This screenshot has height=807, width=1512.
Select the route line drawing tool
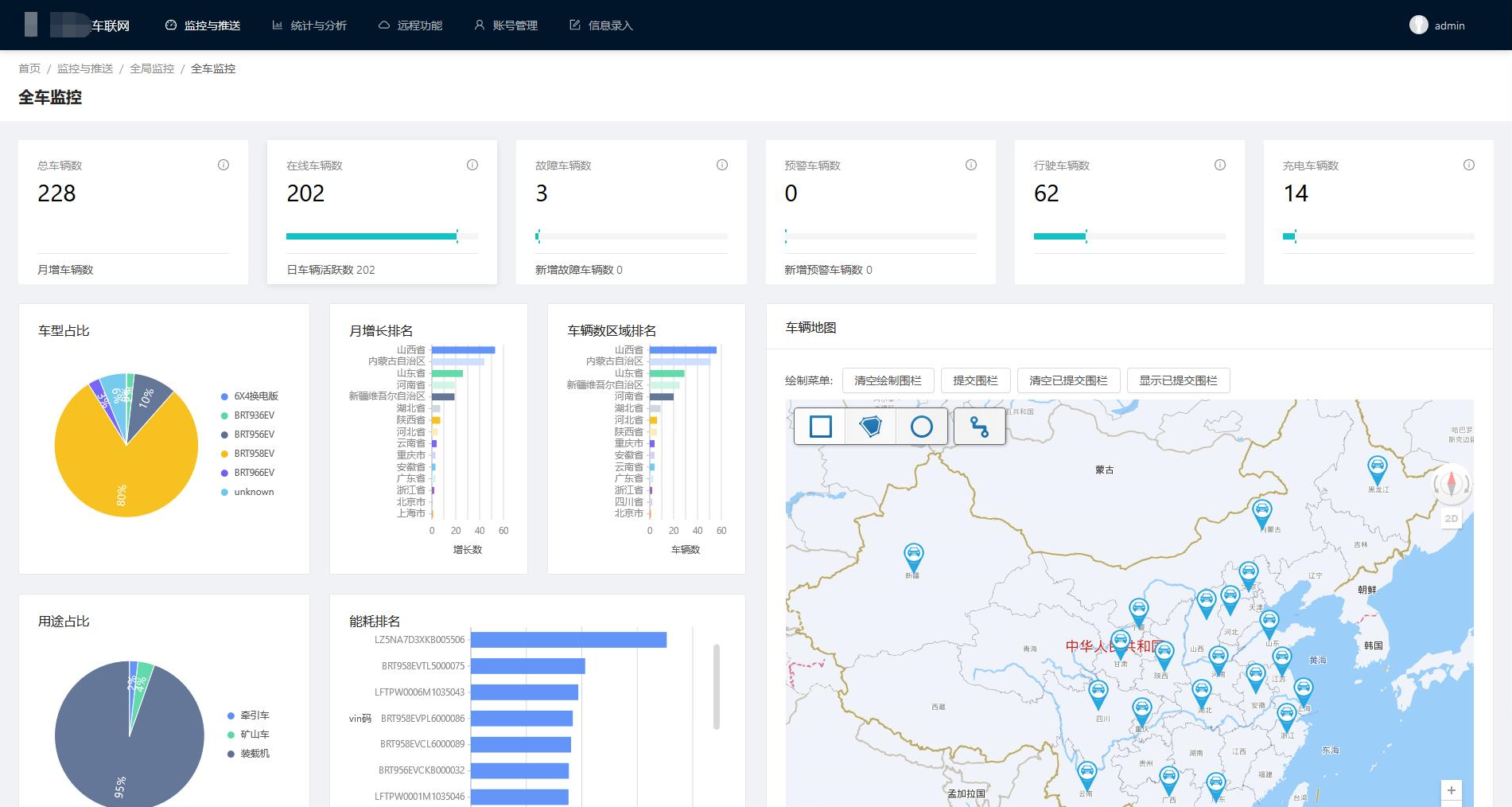point(979,427)
